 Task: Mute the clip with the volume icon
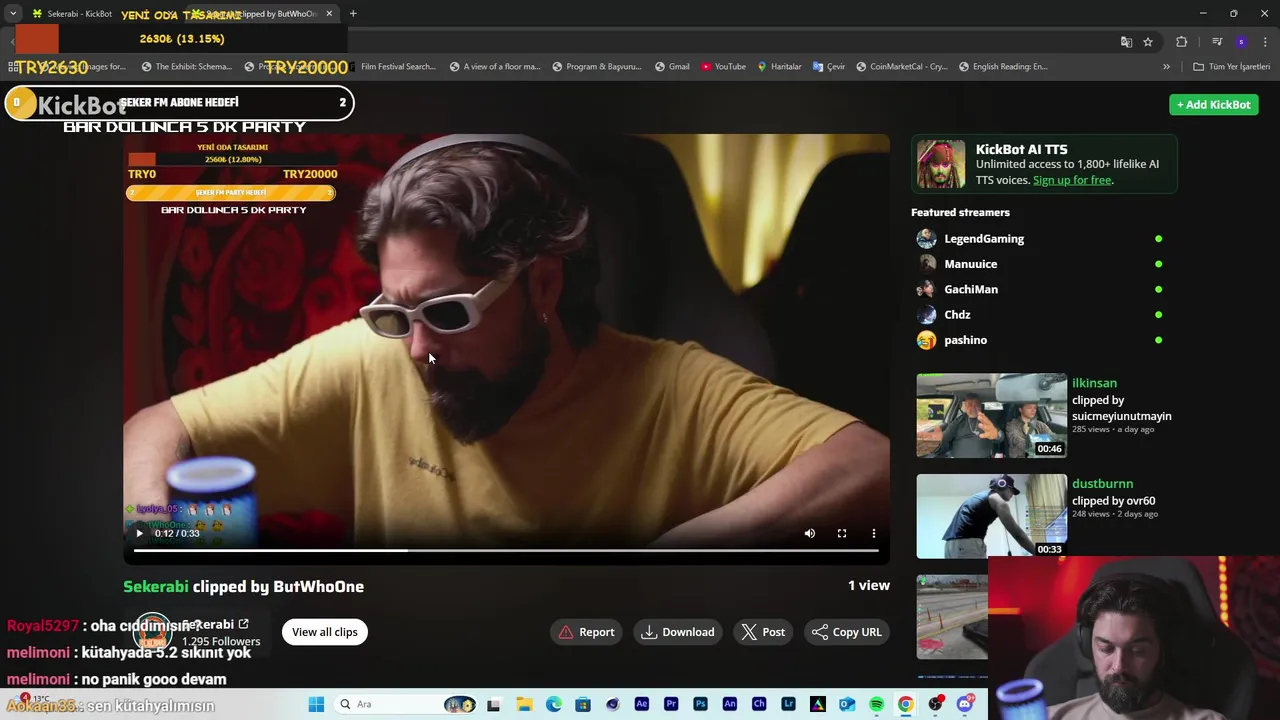coord(810,534)
